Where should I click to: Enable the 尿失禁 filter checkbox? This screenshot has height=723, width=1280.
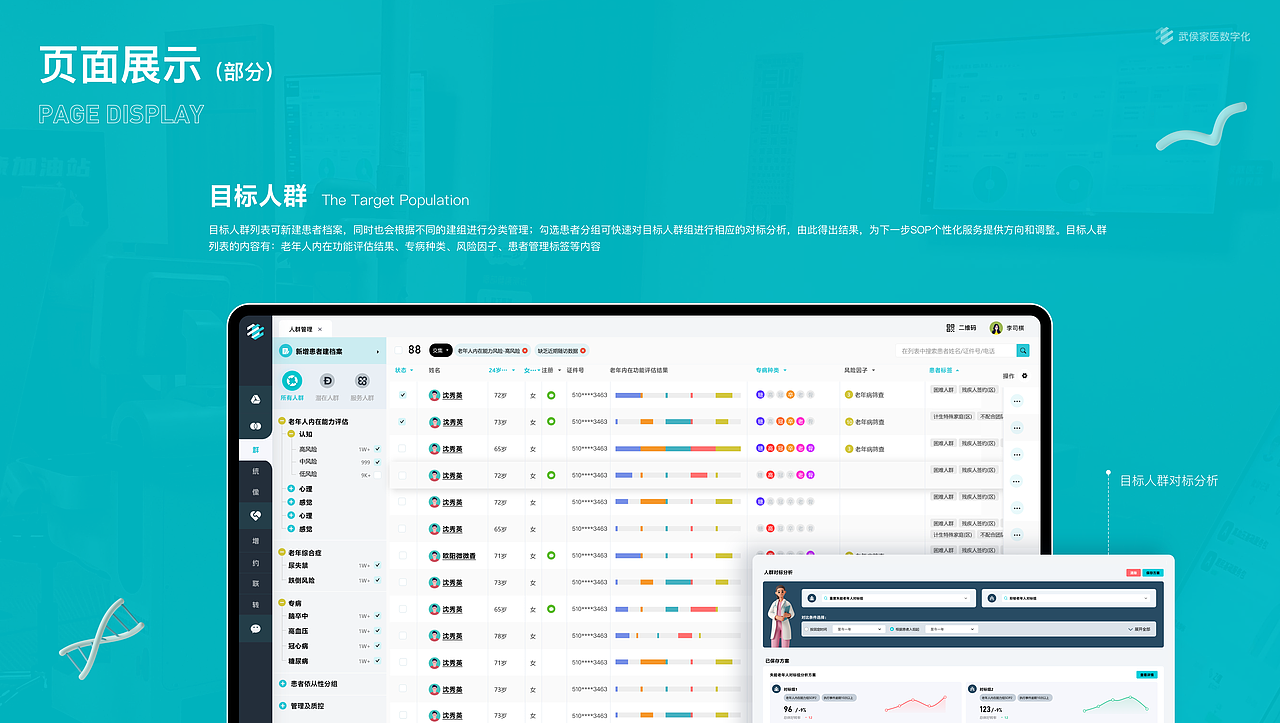click(x=377, y=566)
